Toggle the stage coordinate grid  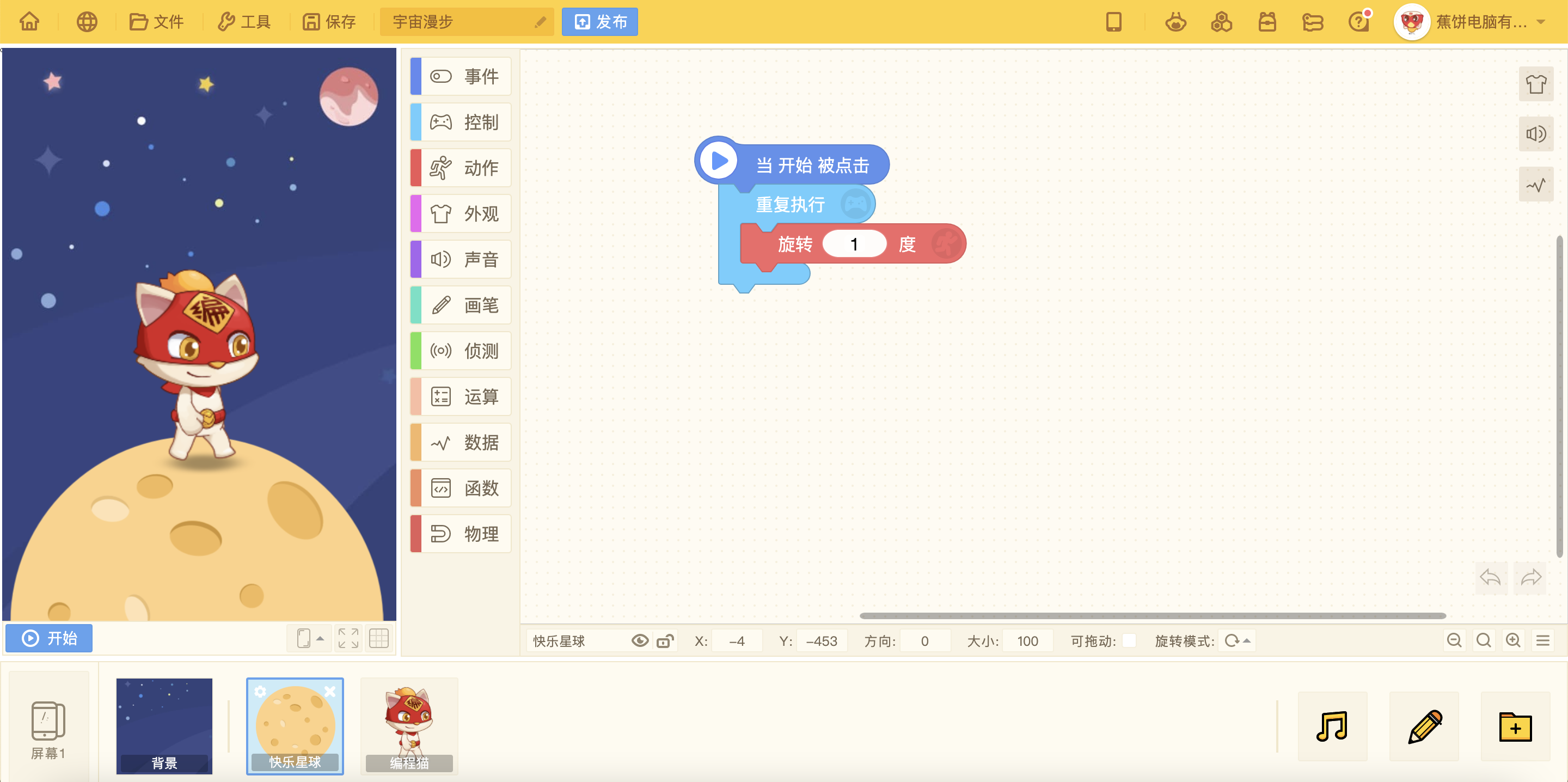378,638
